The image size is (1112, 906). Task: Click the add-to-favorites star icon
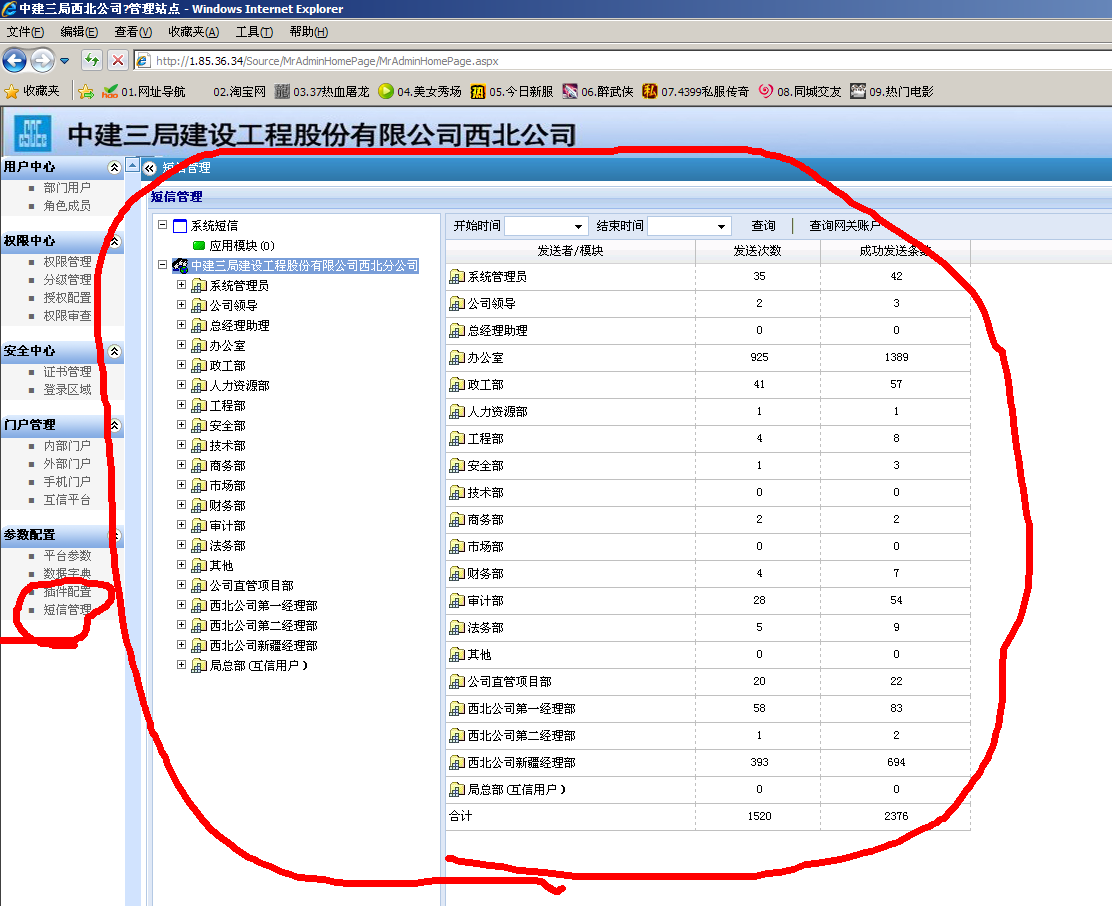tap(85, 91)
